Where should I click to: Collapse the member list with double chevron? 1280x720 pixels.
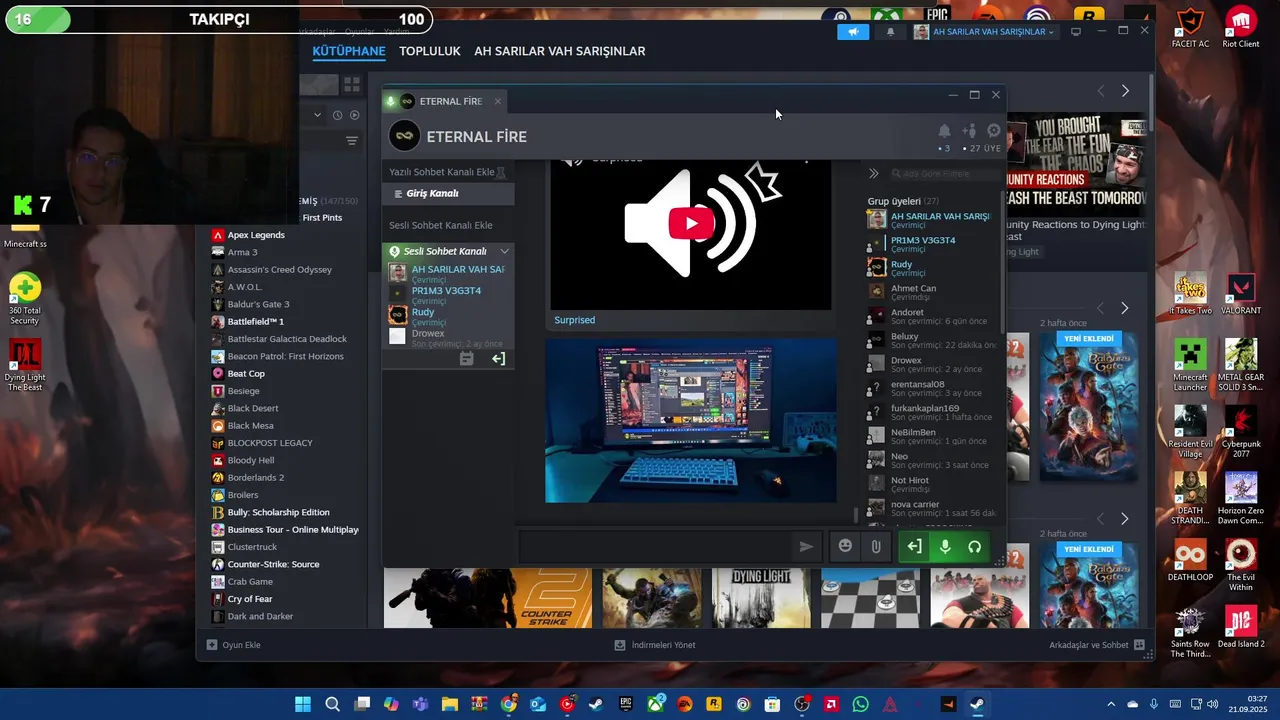pos(873,173)
